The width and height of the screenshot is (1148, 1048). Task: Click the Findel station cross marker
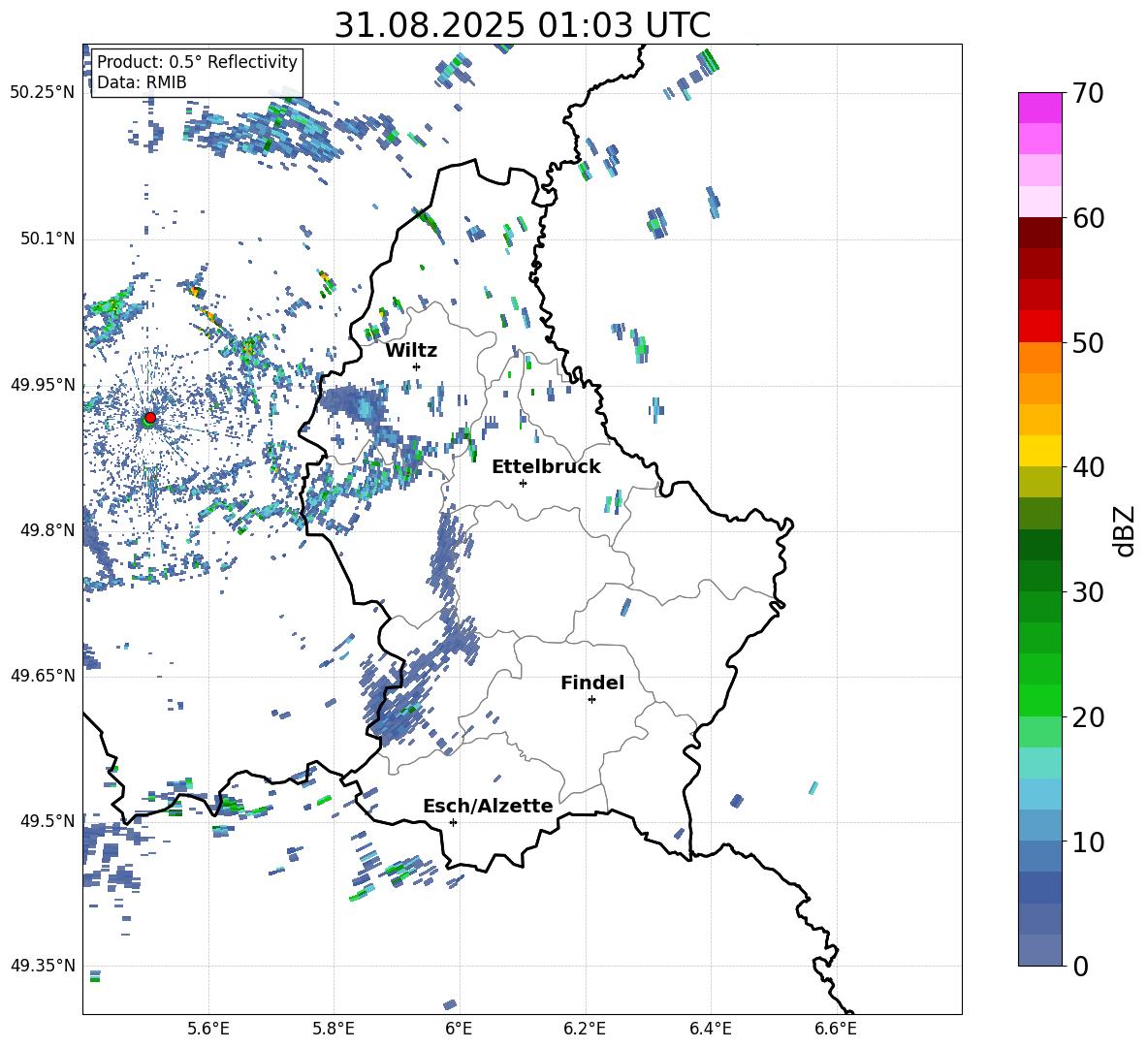pos(591,700)
